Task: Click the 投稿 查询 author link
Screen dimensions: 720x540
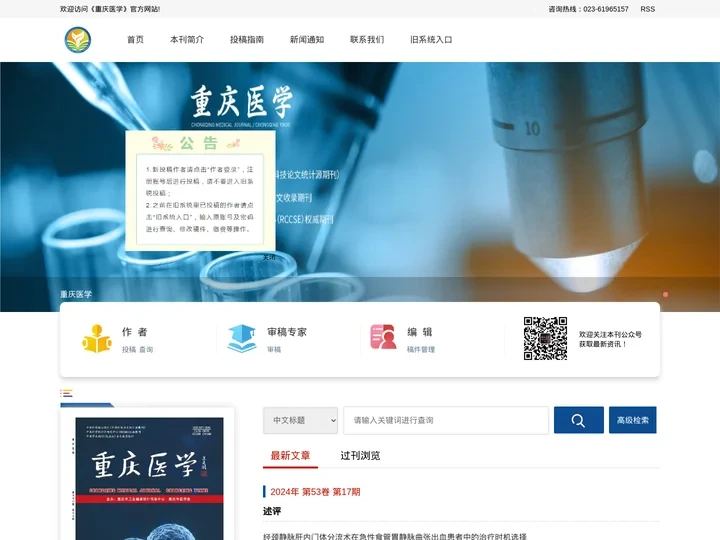Action: tap(137, 349)
